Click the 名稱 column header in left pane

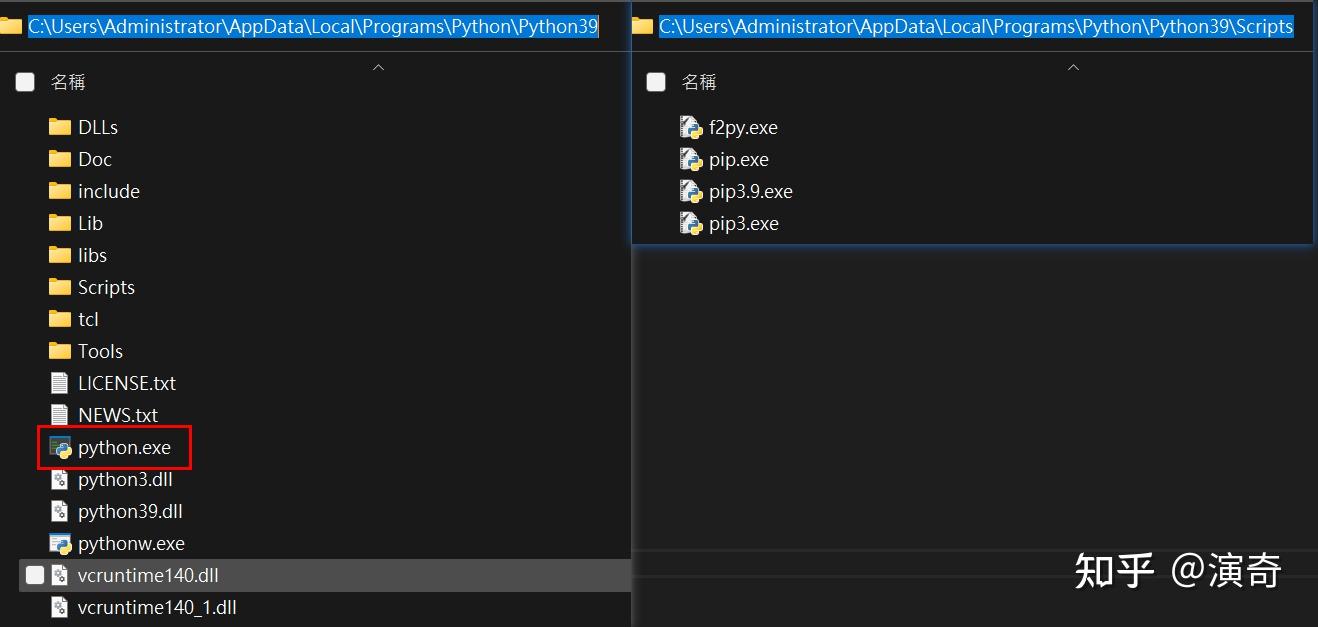point(68,82)
